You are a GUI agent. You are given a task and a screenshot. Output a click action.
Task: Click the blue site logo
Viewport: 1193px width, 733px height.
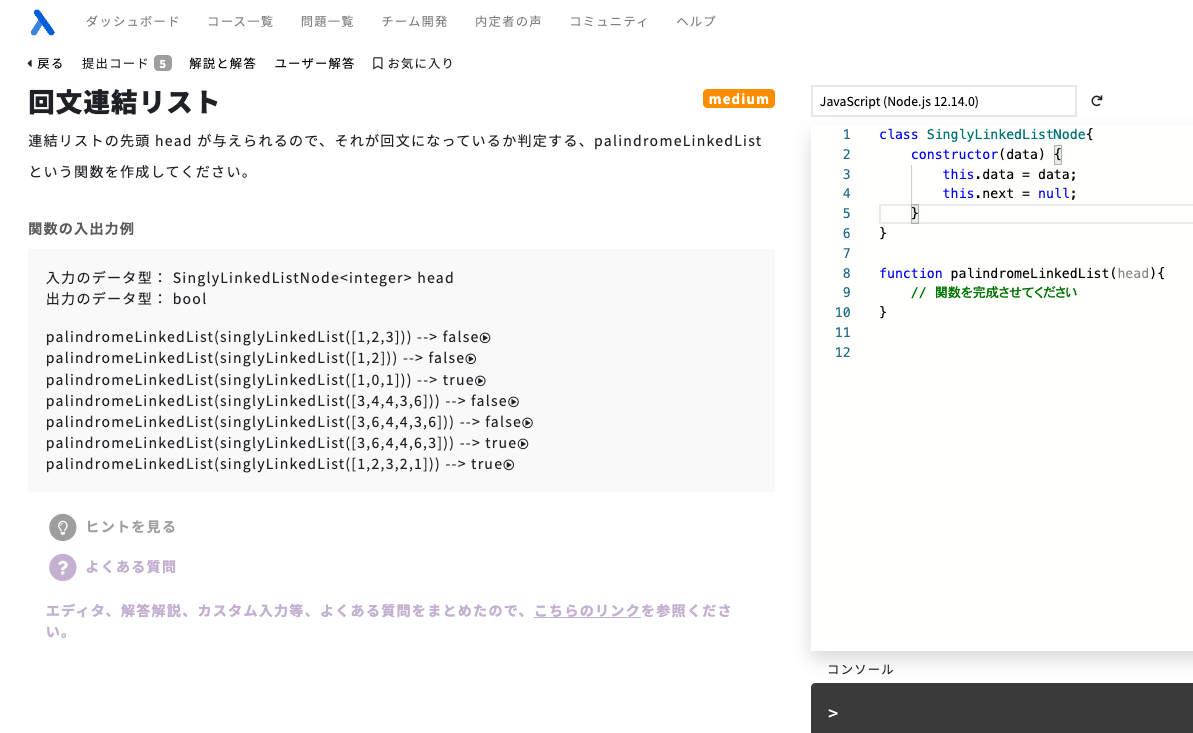pyautogui.click(x=43, y=22)
